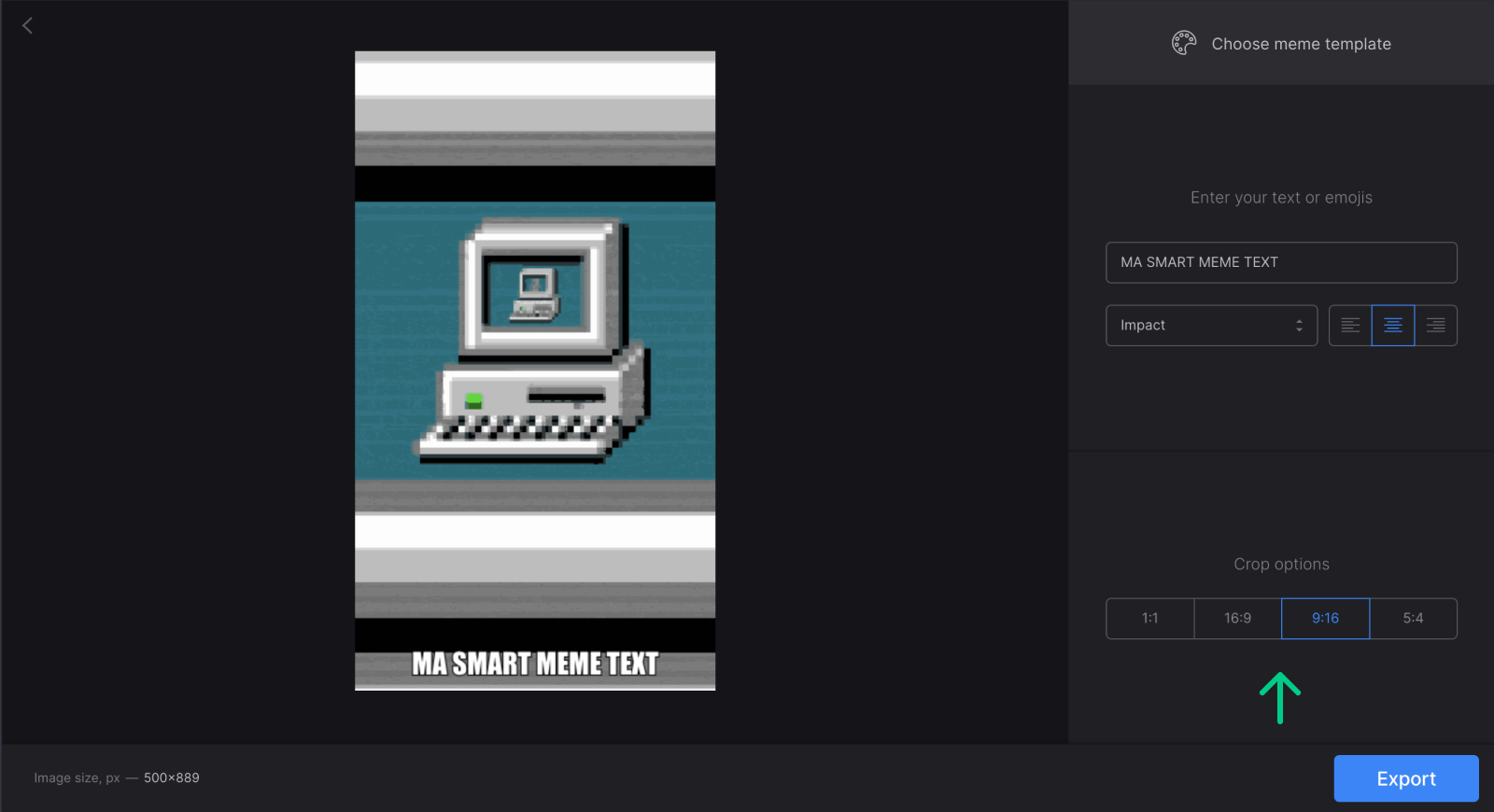The width and height of the screenshot is (1494, 812).
Task: Choose the 9:16 crop ratio
Action: tap(1326, 619)
